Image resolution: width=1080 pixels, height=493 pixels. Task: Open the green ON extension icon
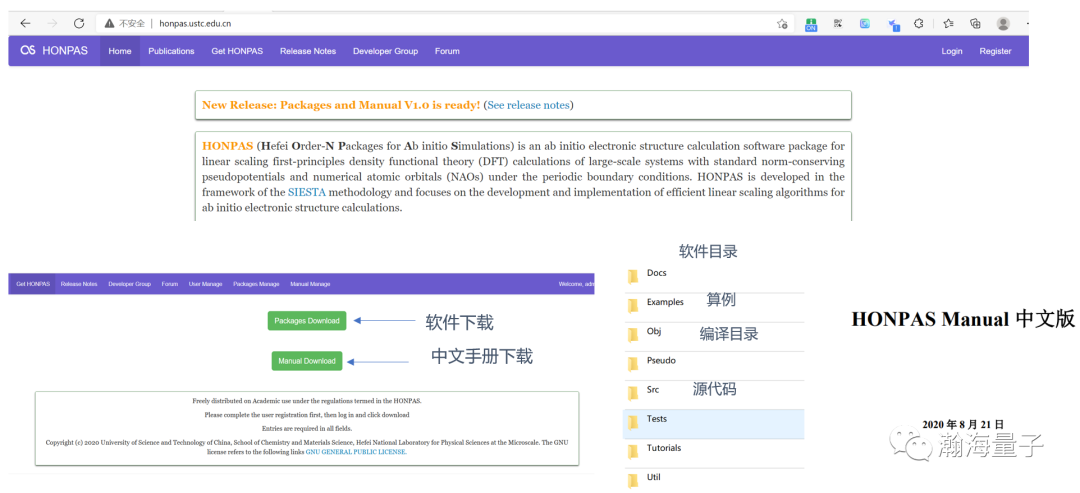pos(811,24)
